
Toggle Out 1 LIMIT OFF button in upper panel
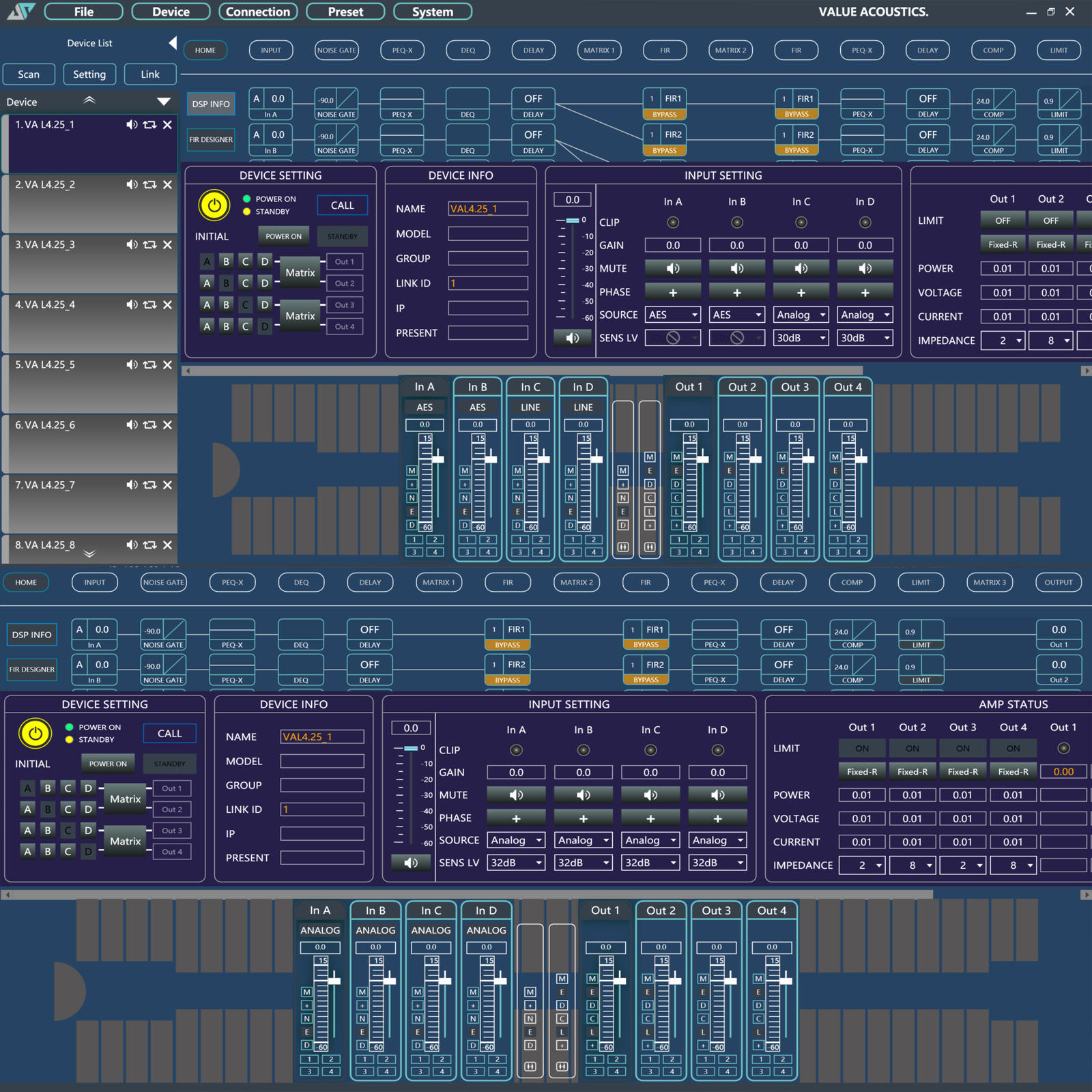point(1002,220)
